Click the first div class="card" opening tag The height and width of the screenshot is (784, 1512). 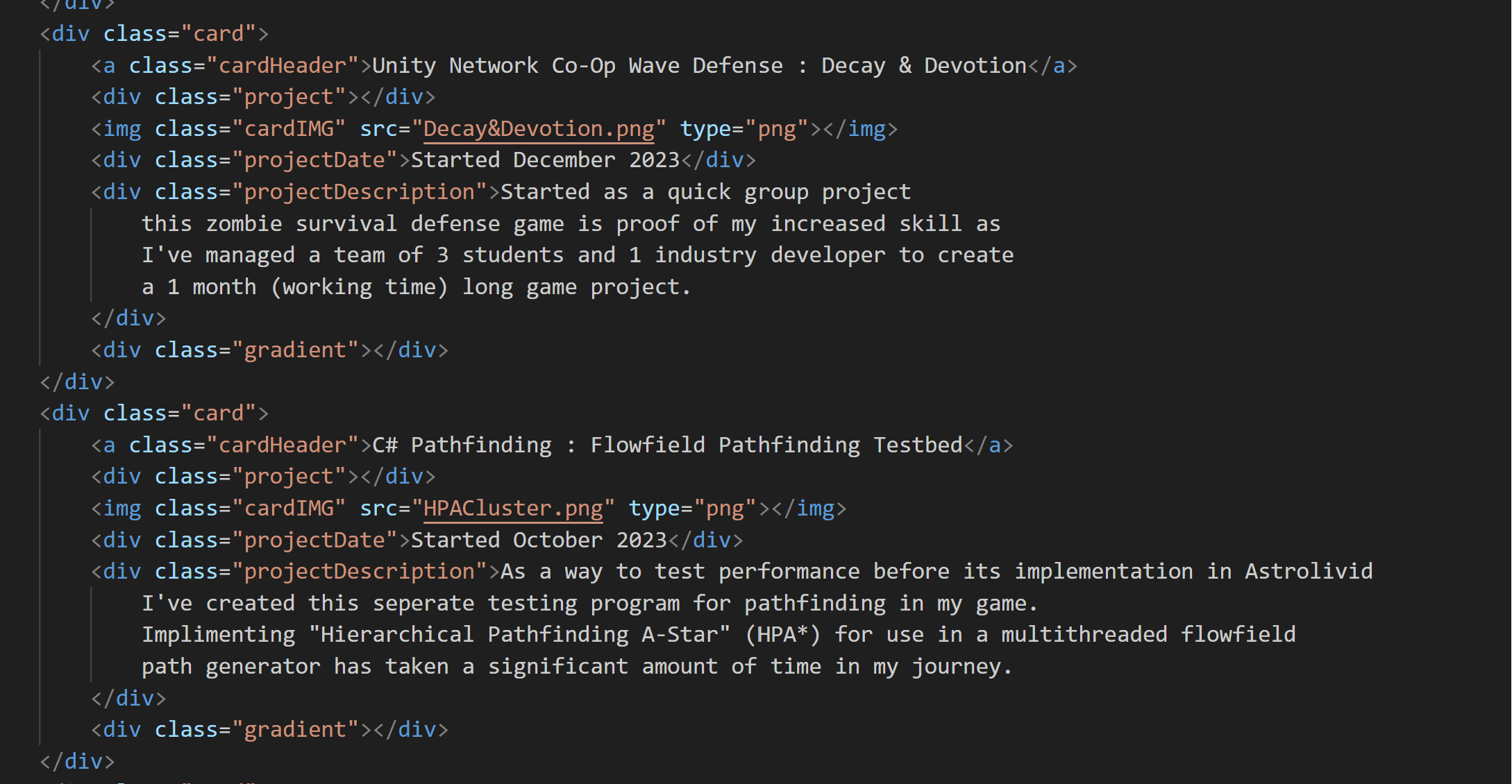pyautogui.click(x=154, y=34)
